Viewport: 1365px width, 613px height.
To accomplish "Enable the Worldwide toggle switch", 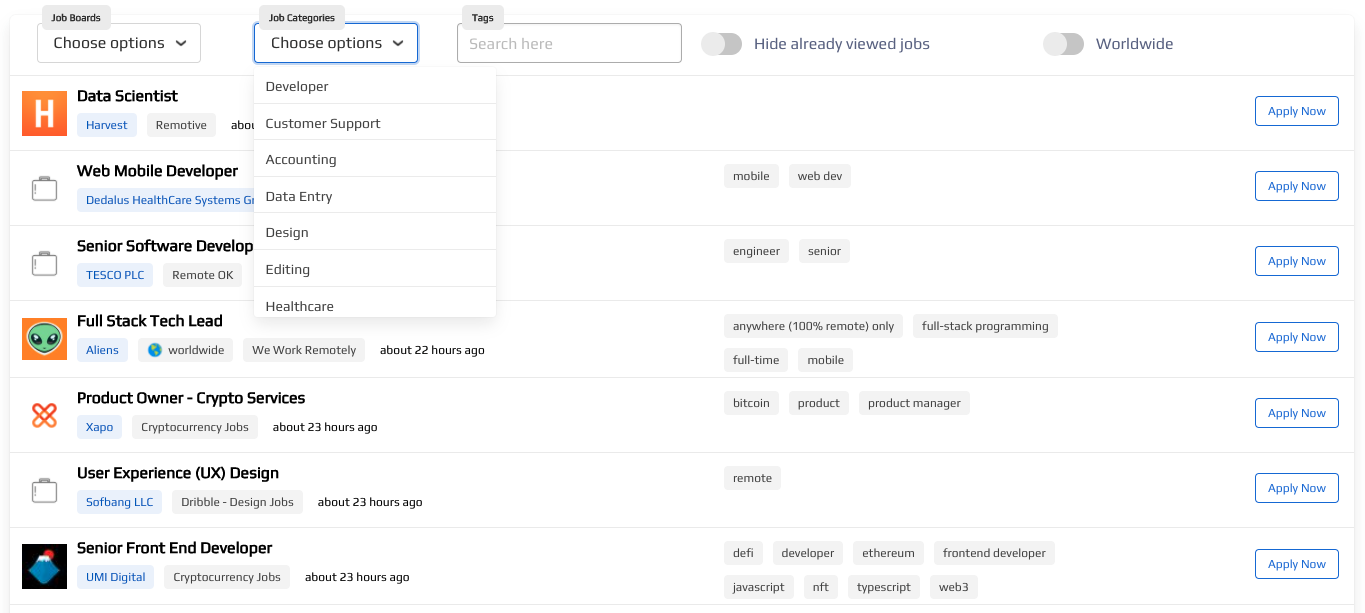I will coord(1063,44).
